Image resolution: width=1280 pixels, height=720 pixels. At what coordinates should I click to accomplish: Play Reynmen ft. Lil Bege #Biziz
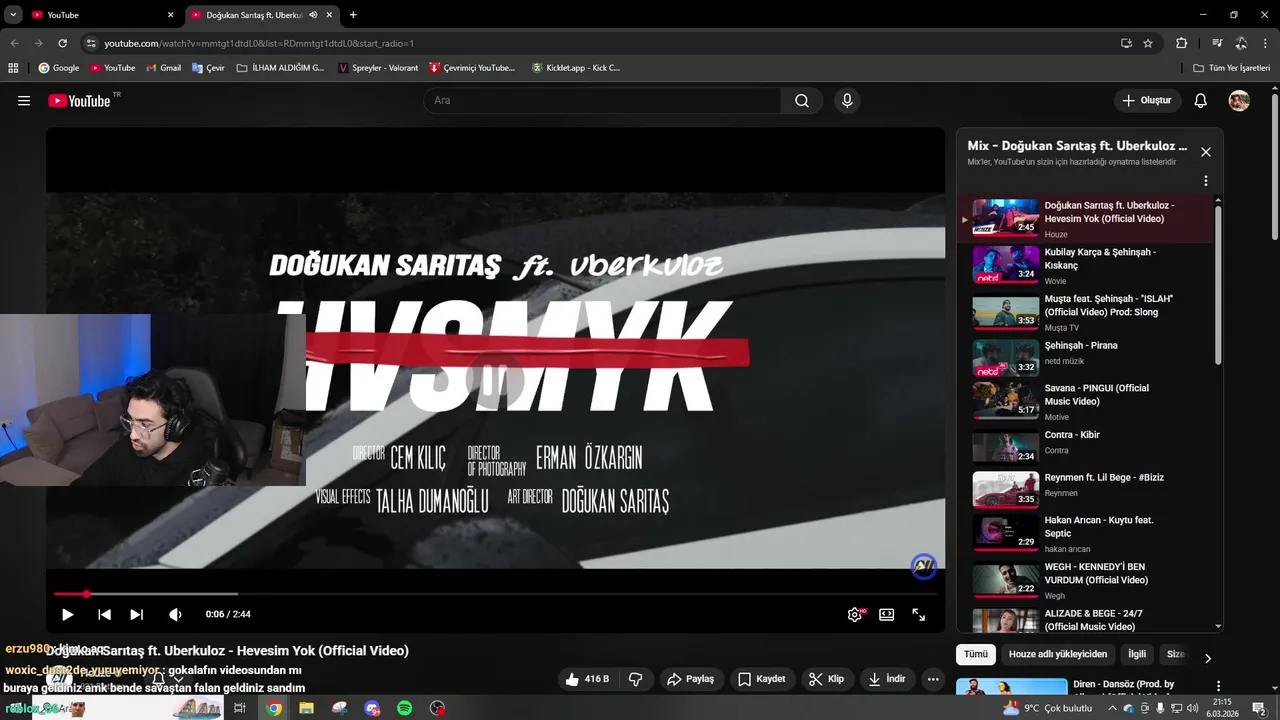tap(1085, 490)
